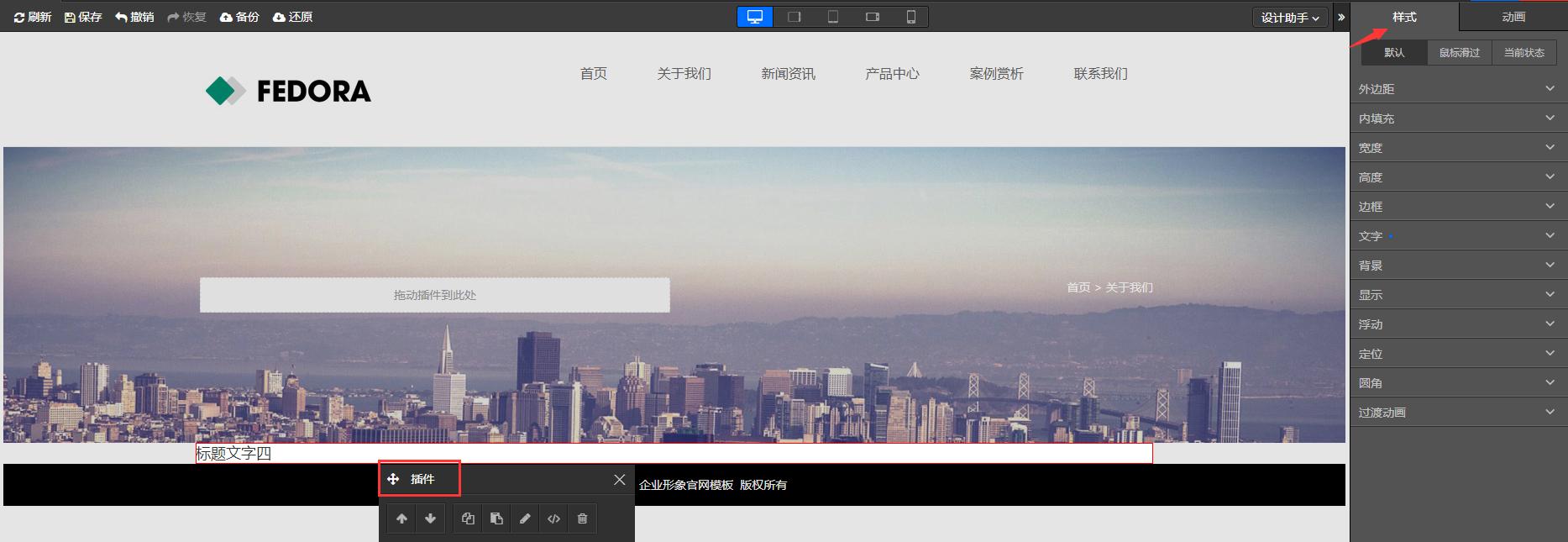Image resolution: width=1568 pixels, height=542 pixels.
Task: Click the 保存 save button
Action: (83, 17)
